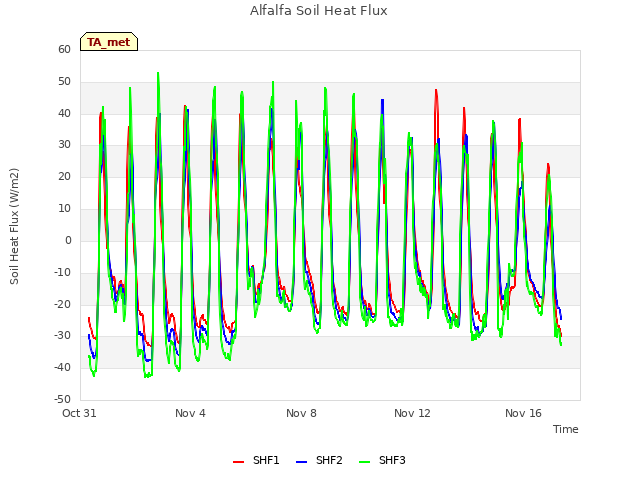
Task: Click the green SHF3 legend swatch
Action: [x=364, y=462]
